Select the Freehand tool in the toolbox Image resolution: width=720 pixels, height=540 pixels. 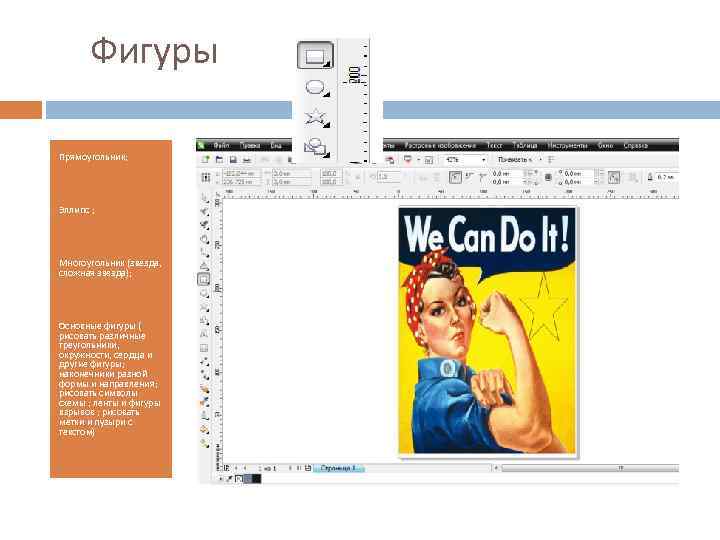point(204,253)
